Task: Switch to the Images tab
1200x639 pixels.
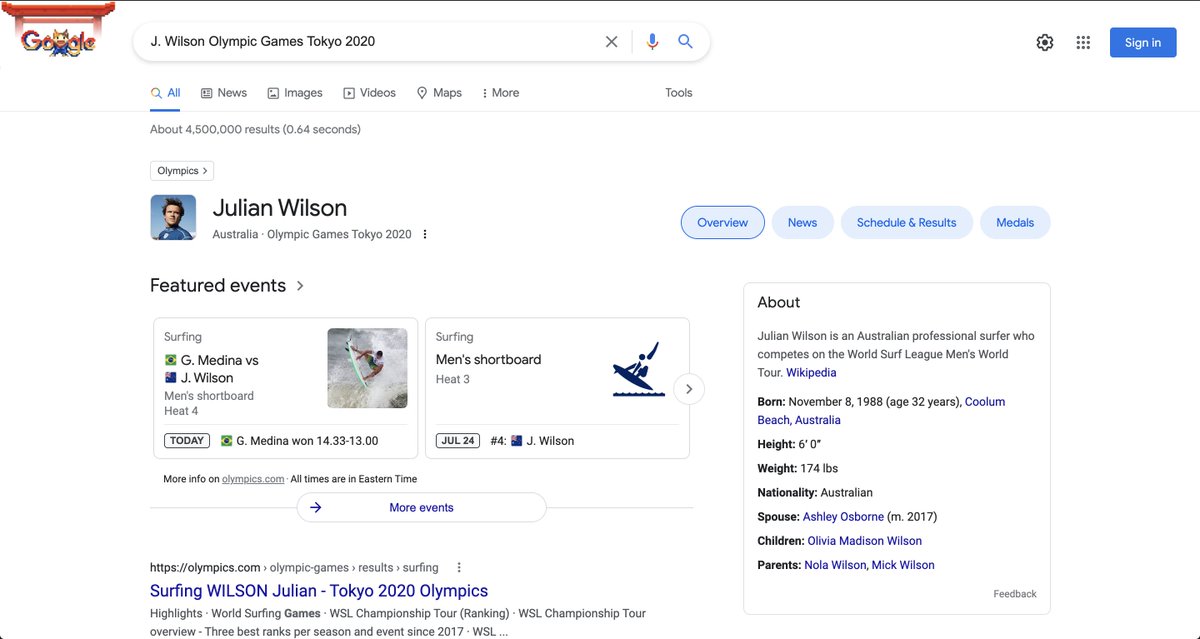Action: 295,93
